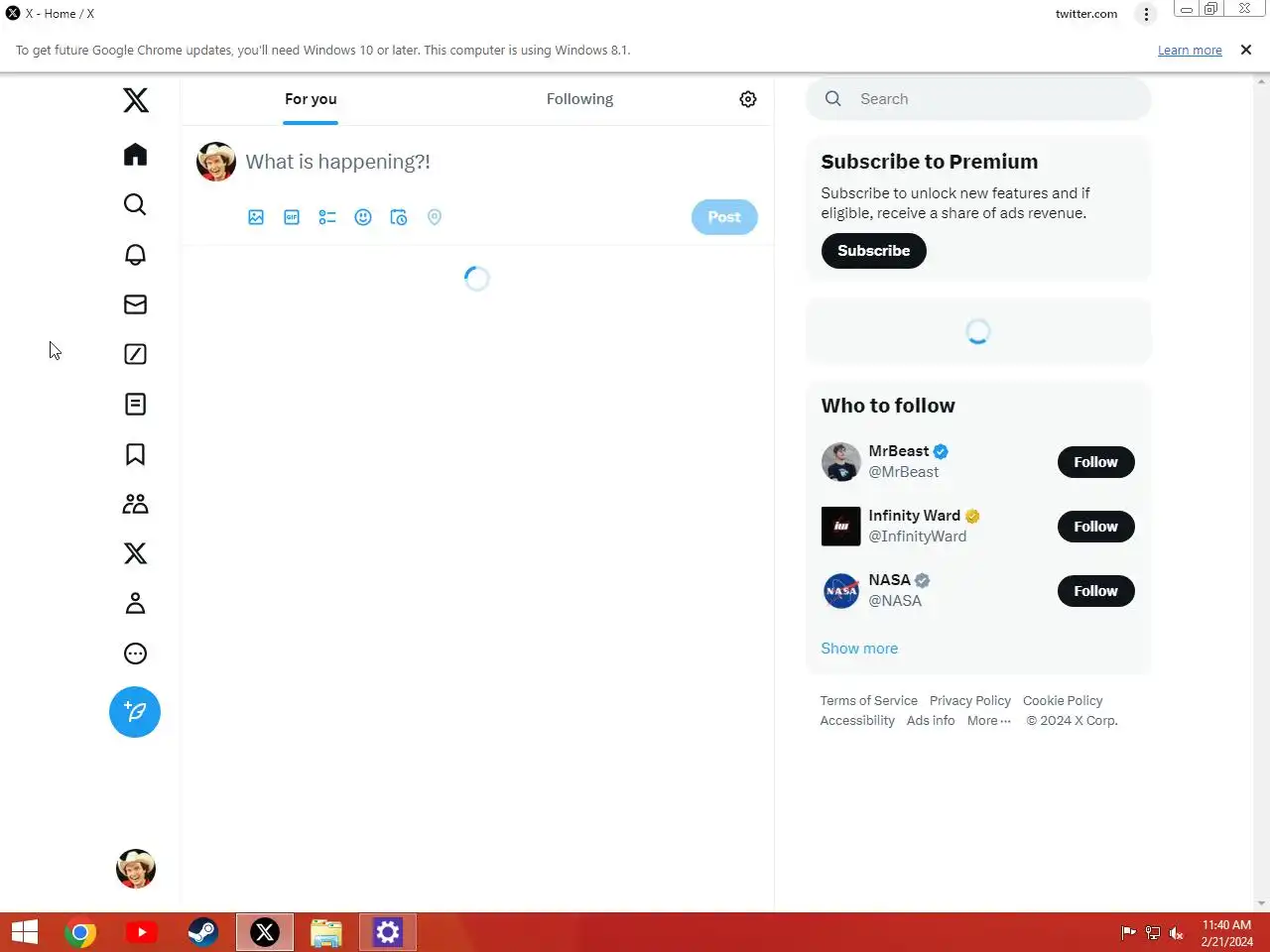1270x952 pixels.
Task: Open Google Chrome from taskbar
Action: (x=80, y=932)
